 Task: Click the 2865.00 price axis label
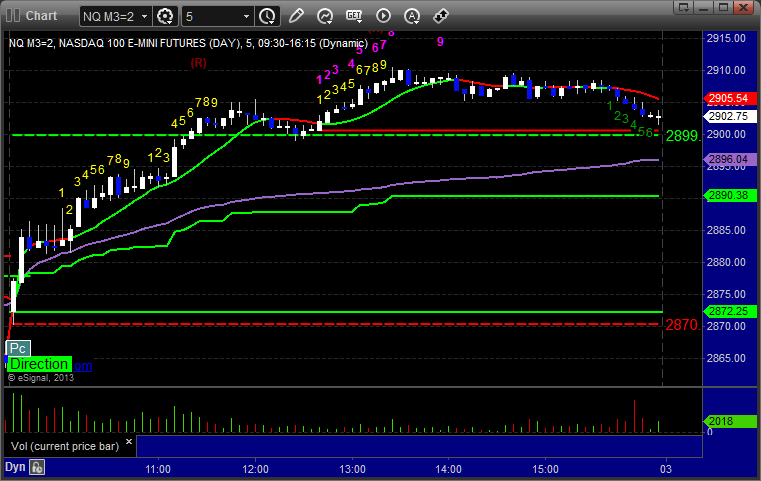[727, 358]
